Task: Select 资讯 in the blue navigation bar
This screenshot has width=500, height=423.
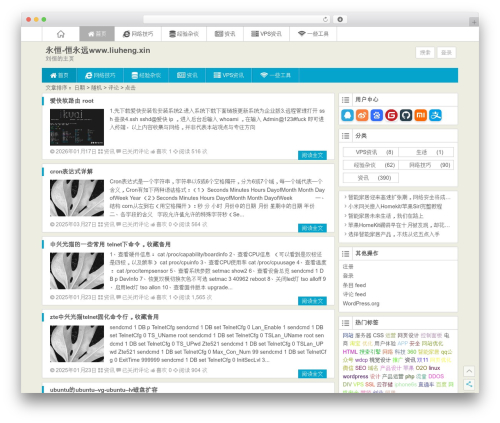Action: pyautogui.click(x=187, y=75)
